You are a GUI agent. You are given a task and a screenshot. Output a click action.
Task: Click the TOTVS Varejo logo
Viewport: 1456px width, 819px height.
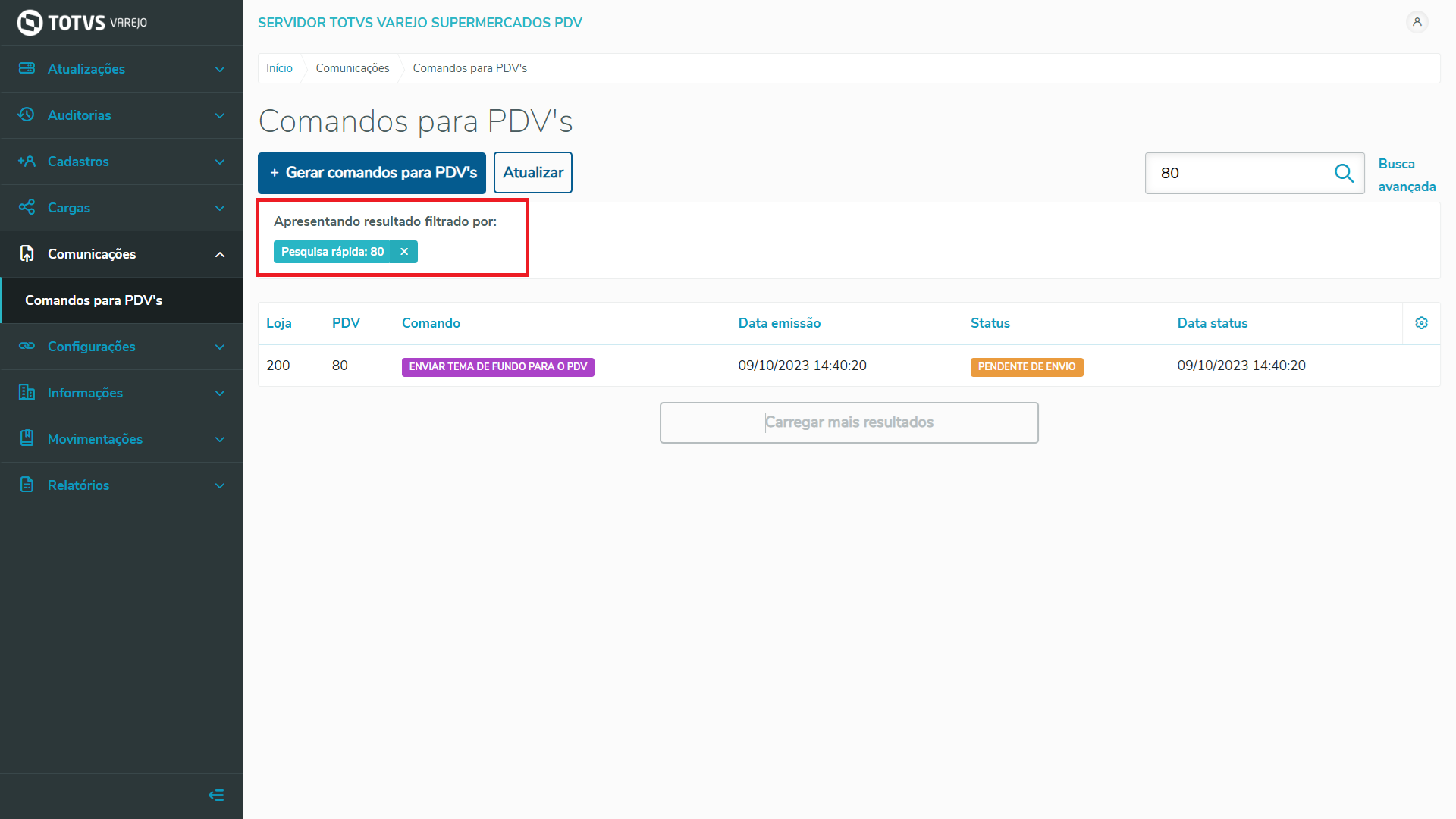pyautogui.click(x=82, y=23)
